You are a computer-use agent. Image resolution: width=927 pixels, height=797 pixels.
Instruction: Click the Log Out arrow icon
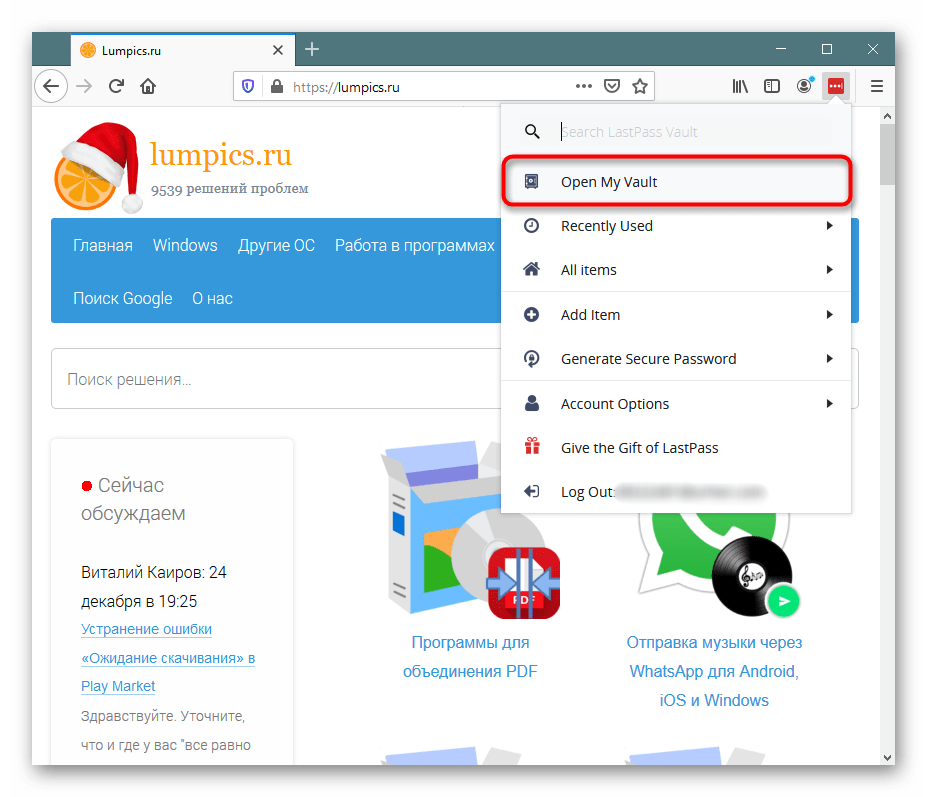click(x=531, y=491)
